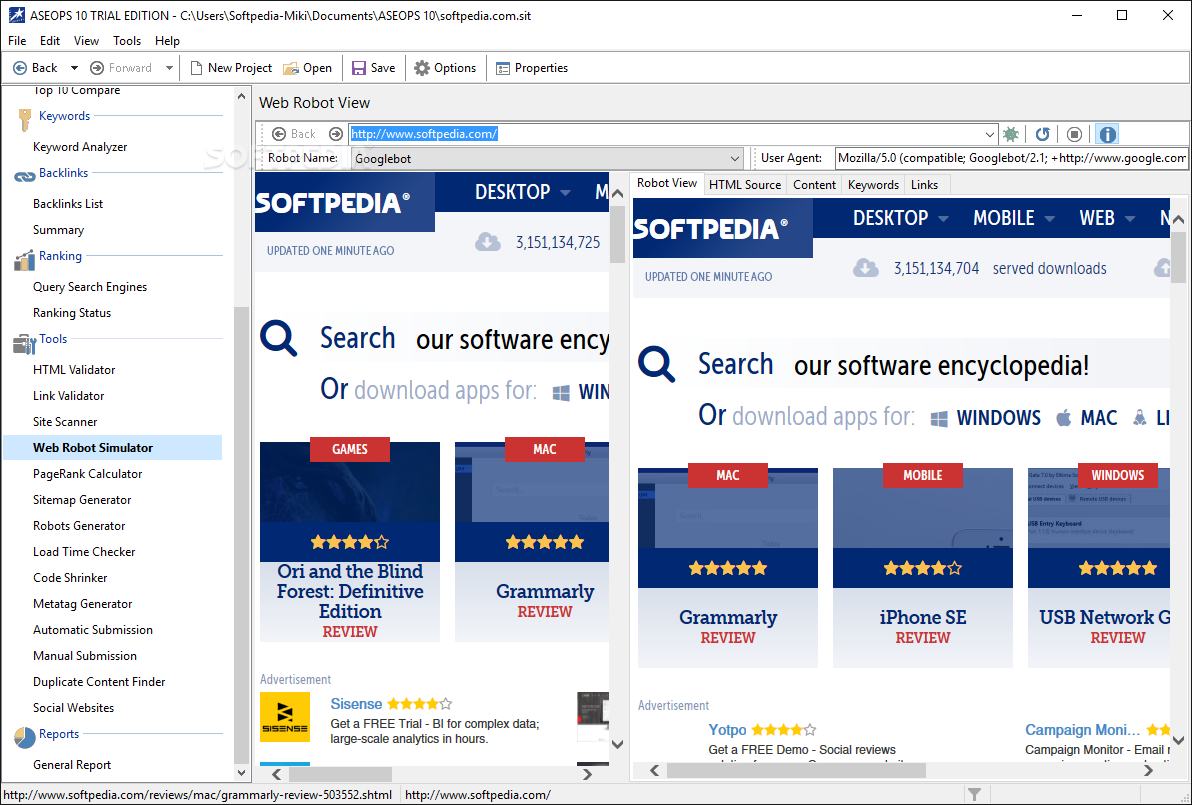The height and width of the screenshot is (805, 1192).
Task: Open the Back history dropdown arrow
Action: [74, 68]
